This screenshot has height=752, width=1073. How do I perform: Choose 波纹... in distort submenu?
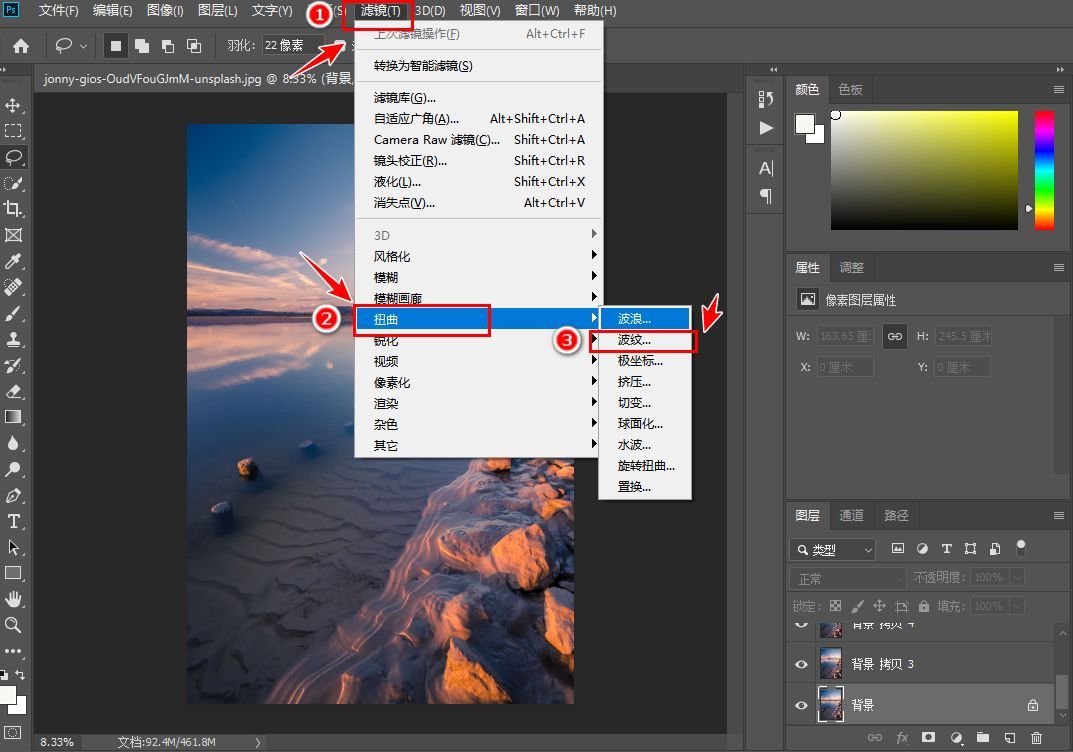point(645,339)
